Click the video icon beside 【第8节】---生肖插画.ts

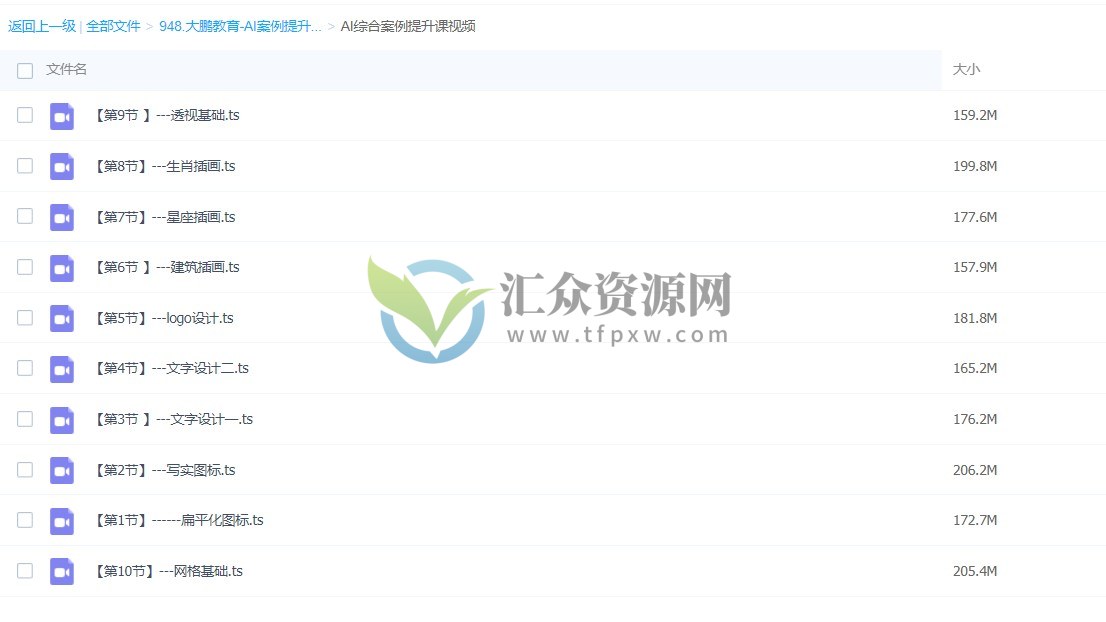[61, 166]
